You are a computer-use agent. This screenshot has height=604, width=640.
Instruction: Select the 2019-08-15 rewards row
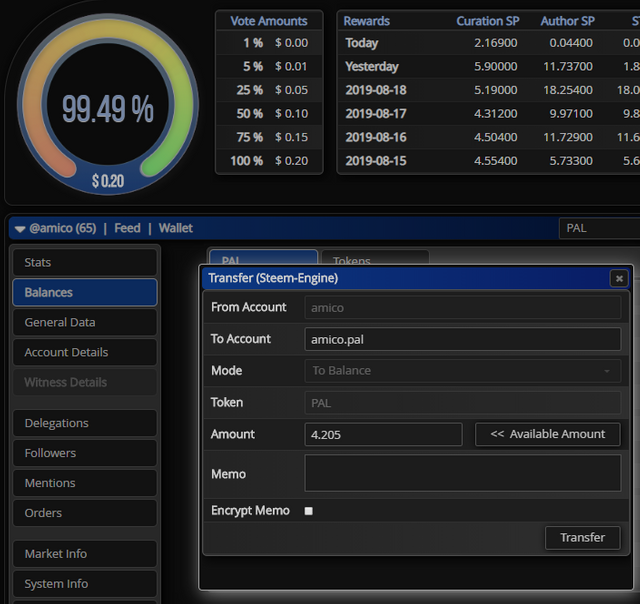(x=489, y=161)
